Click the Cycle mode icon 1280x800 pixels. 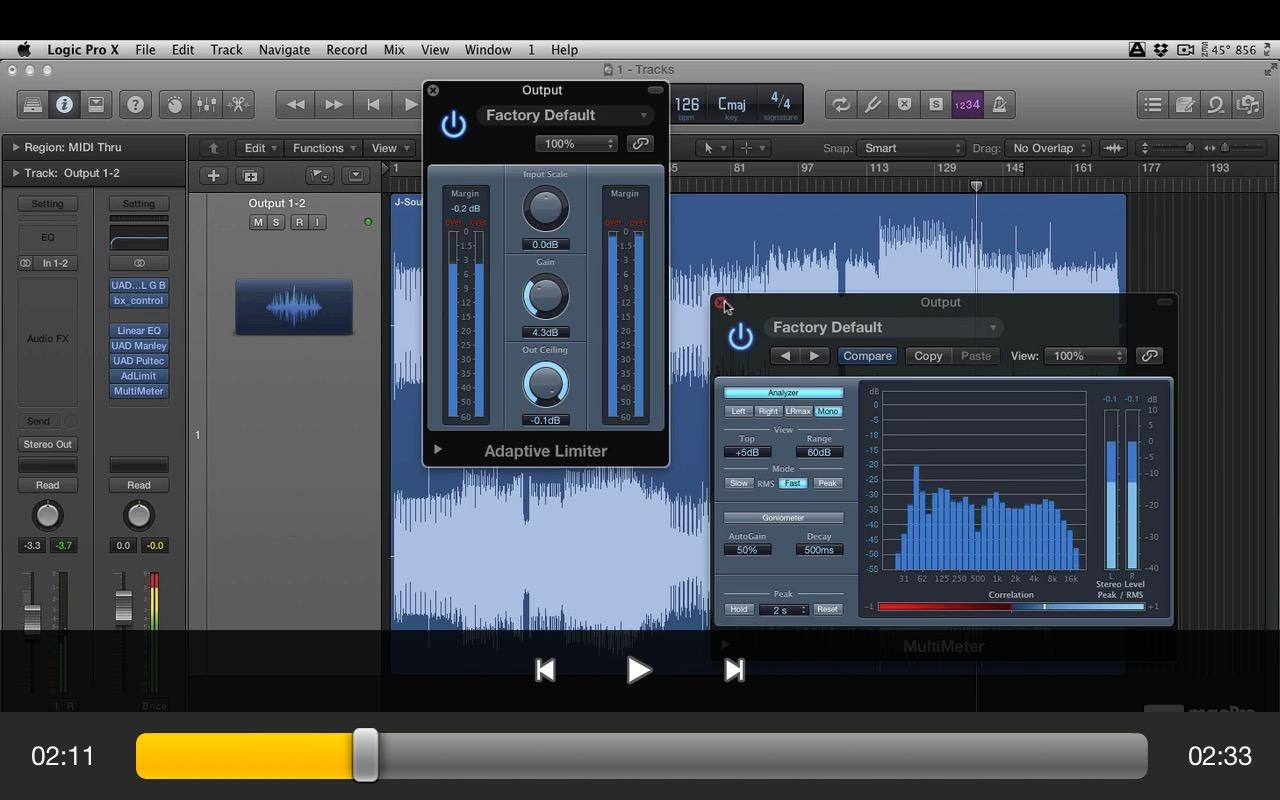point(841,104)
